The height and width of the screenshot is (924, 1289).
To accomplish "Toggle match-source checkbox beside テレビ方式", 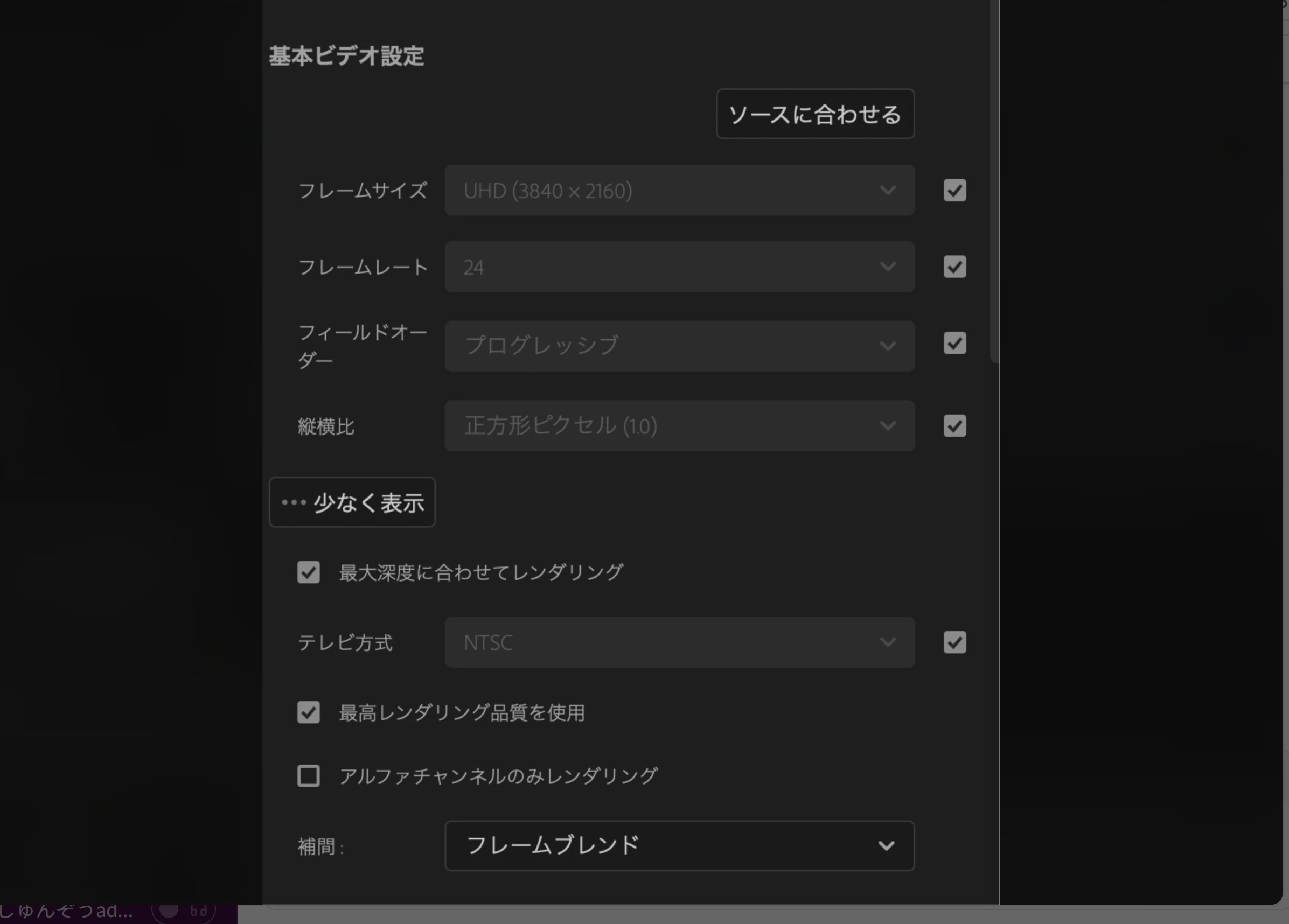I will [x=954, y=643].
